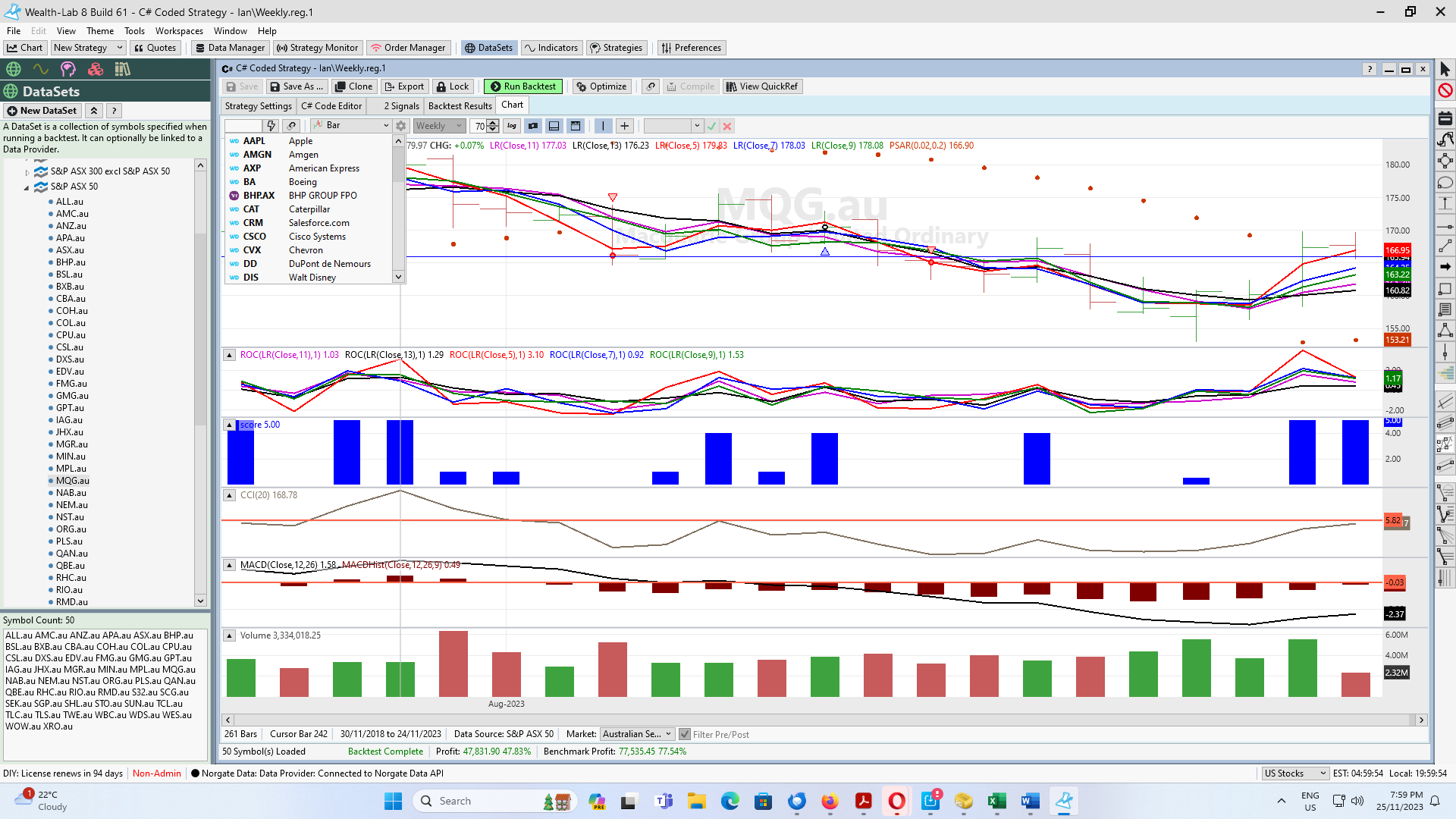This screenshot has height=819, width=1456.
Task: Open the Bar chart style dropdown
Action: [x=350, y=126]
